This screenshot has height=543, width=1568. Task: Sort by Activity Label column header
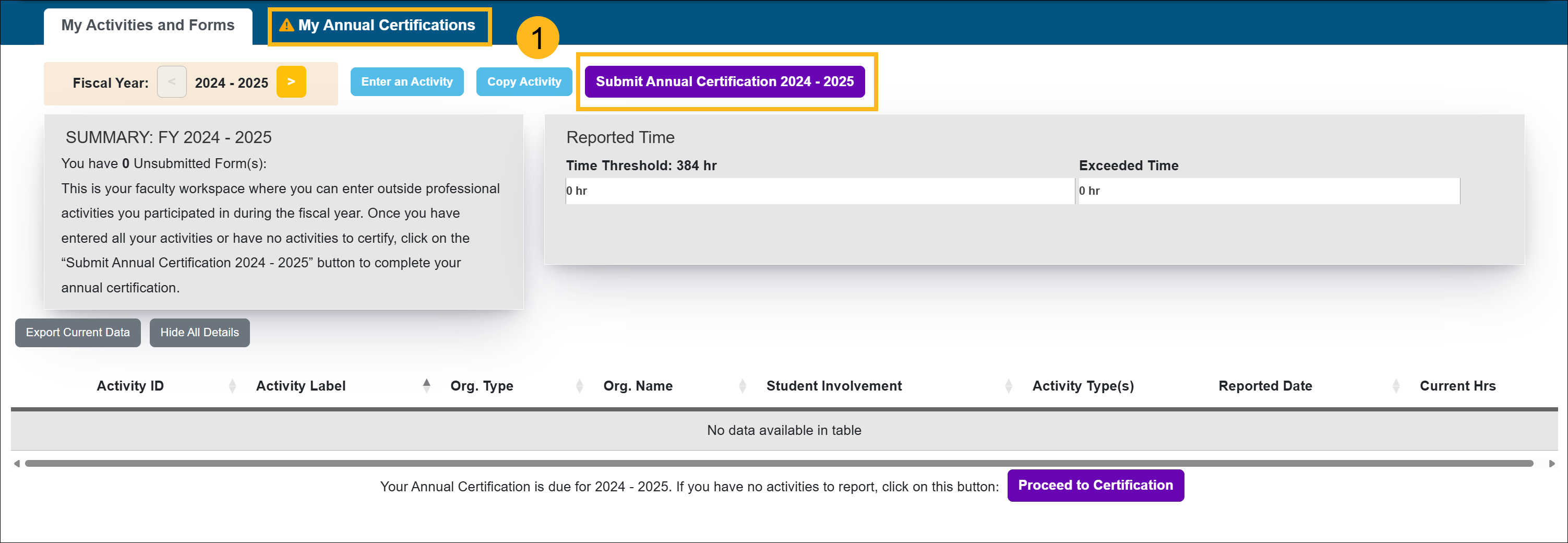point(301,386)
